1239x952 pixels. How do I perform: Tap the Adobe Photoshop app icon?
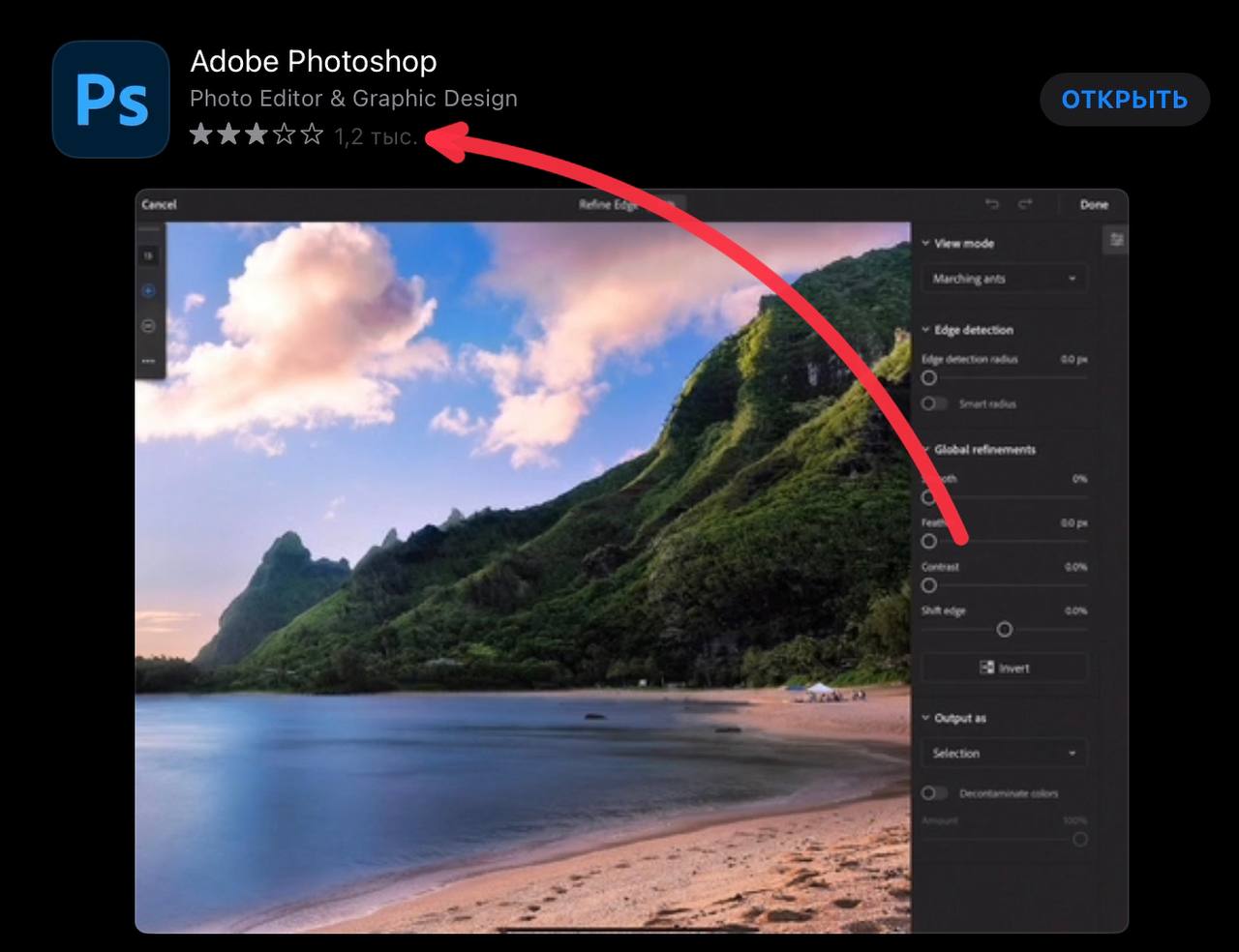110,100
